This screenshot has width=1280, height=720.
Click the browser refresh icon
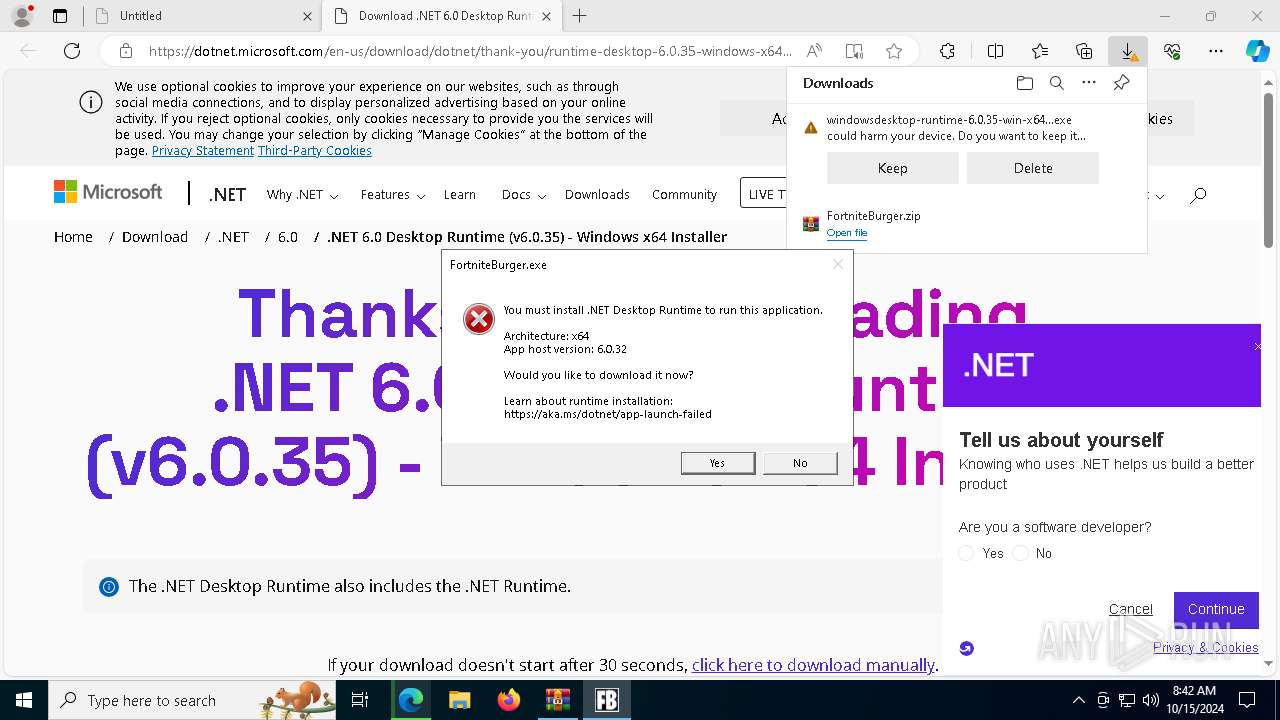(72, 51)
